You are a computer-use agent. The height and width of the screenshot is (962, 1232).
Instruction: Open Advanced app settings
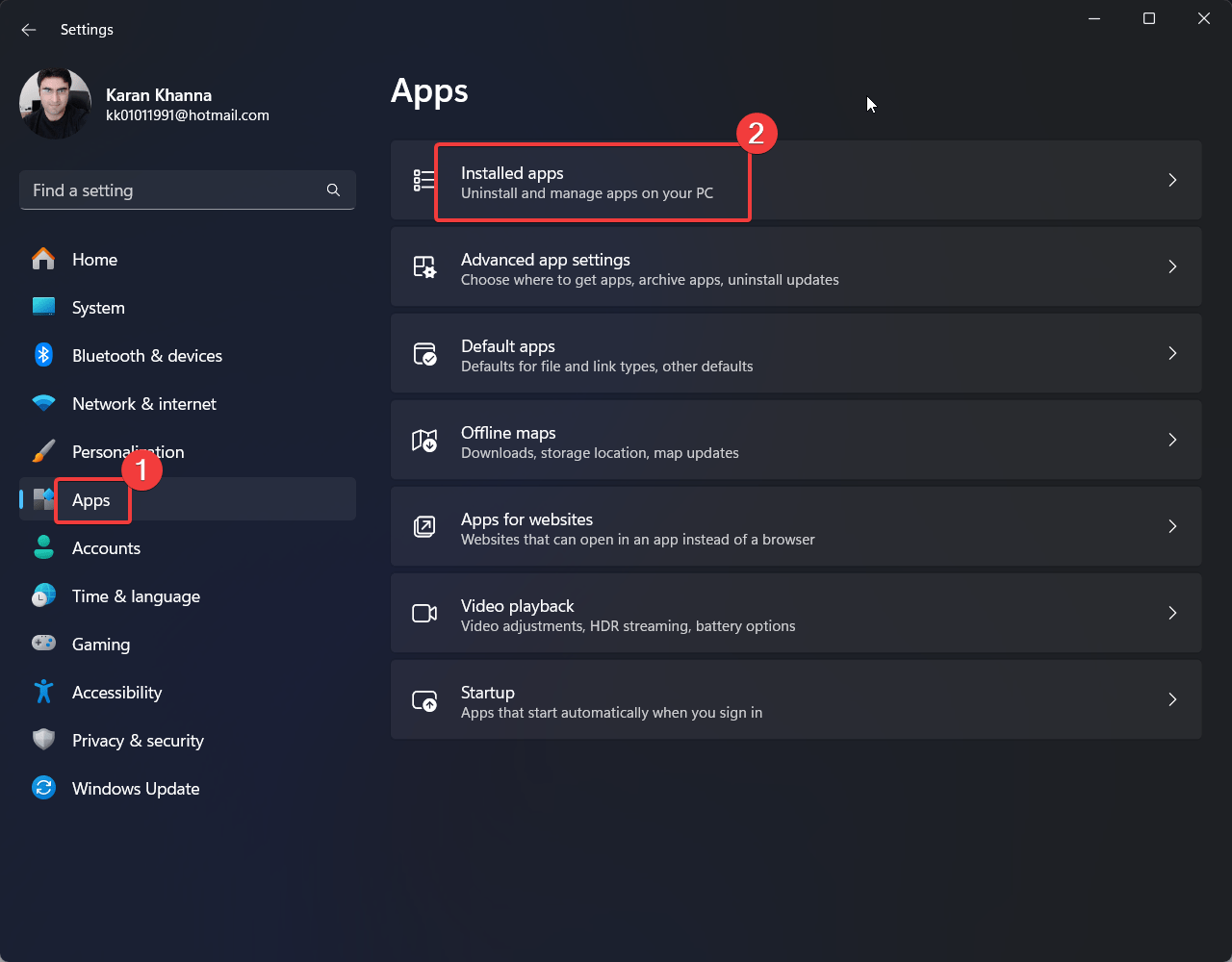(796, 266)
